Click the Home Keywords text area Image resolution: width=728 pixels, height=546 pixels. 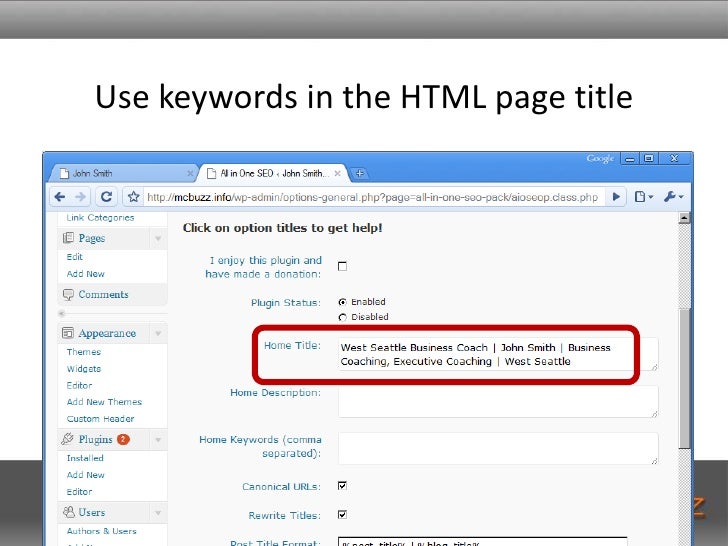pyautogui.click(x=498, y=448)
